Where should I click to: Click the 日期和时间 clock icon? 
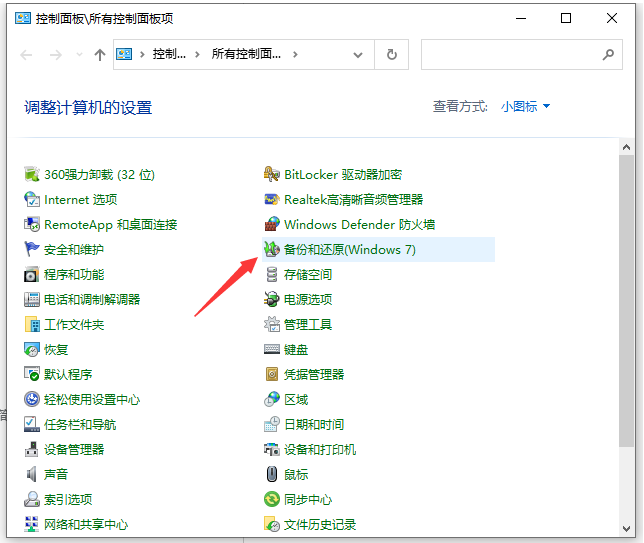click(271, 424)
